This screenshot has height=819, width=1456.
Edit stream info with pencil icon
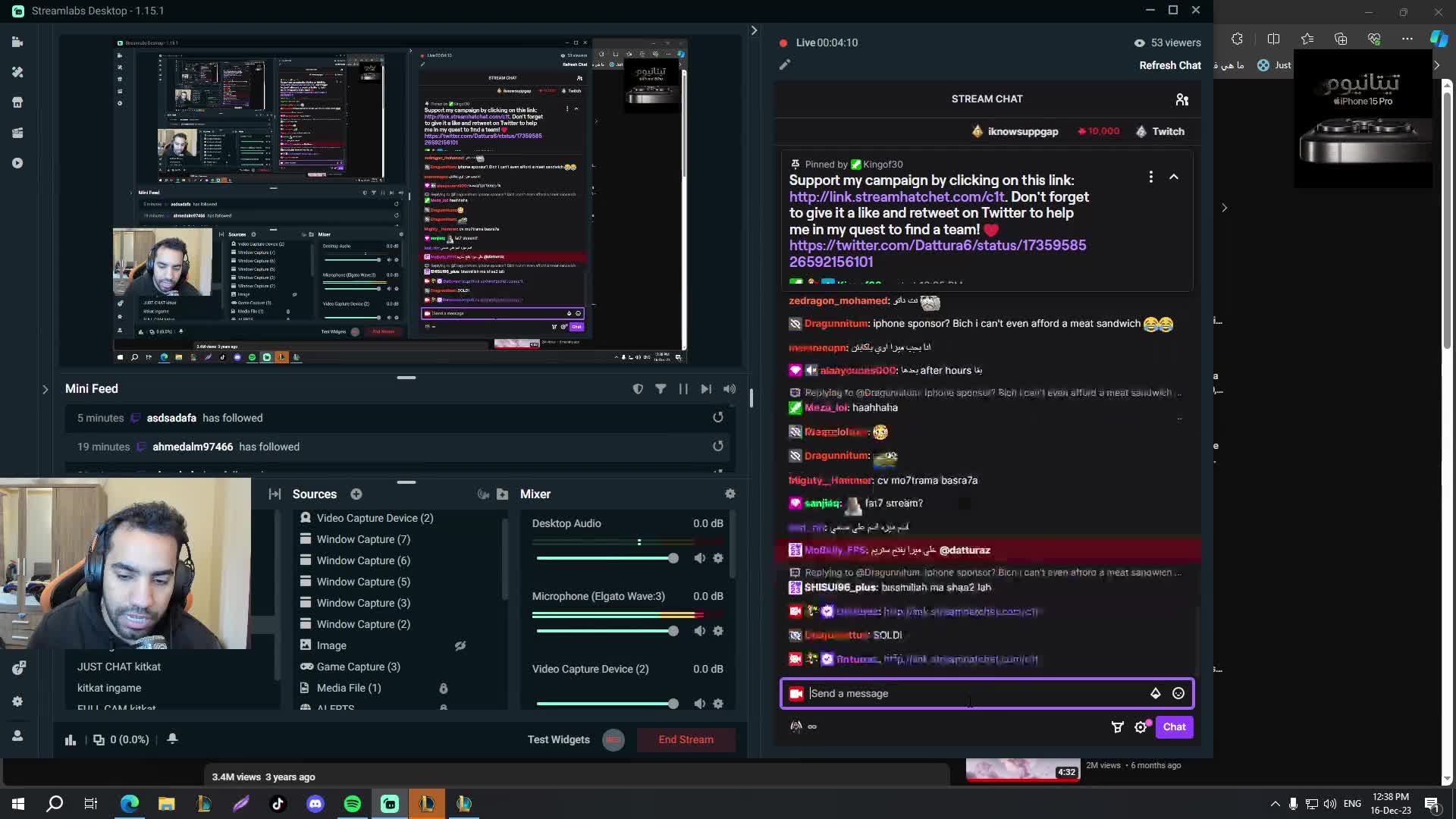(785, 64)
